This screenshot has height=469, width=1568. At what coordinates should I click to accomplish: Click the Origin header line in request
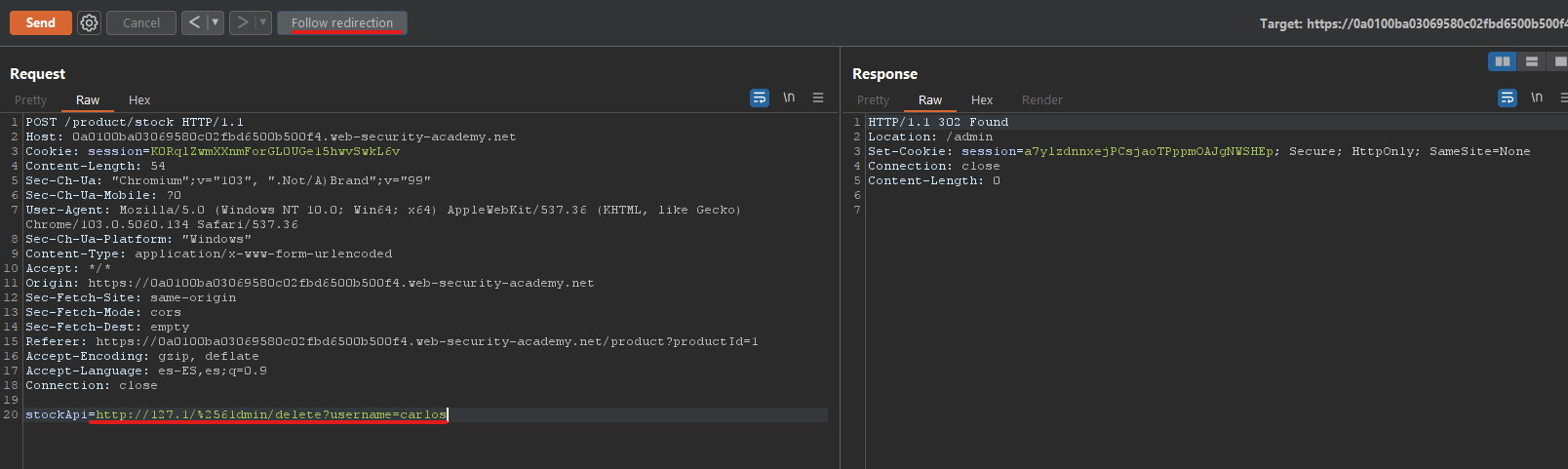(310, 283)
